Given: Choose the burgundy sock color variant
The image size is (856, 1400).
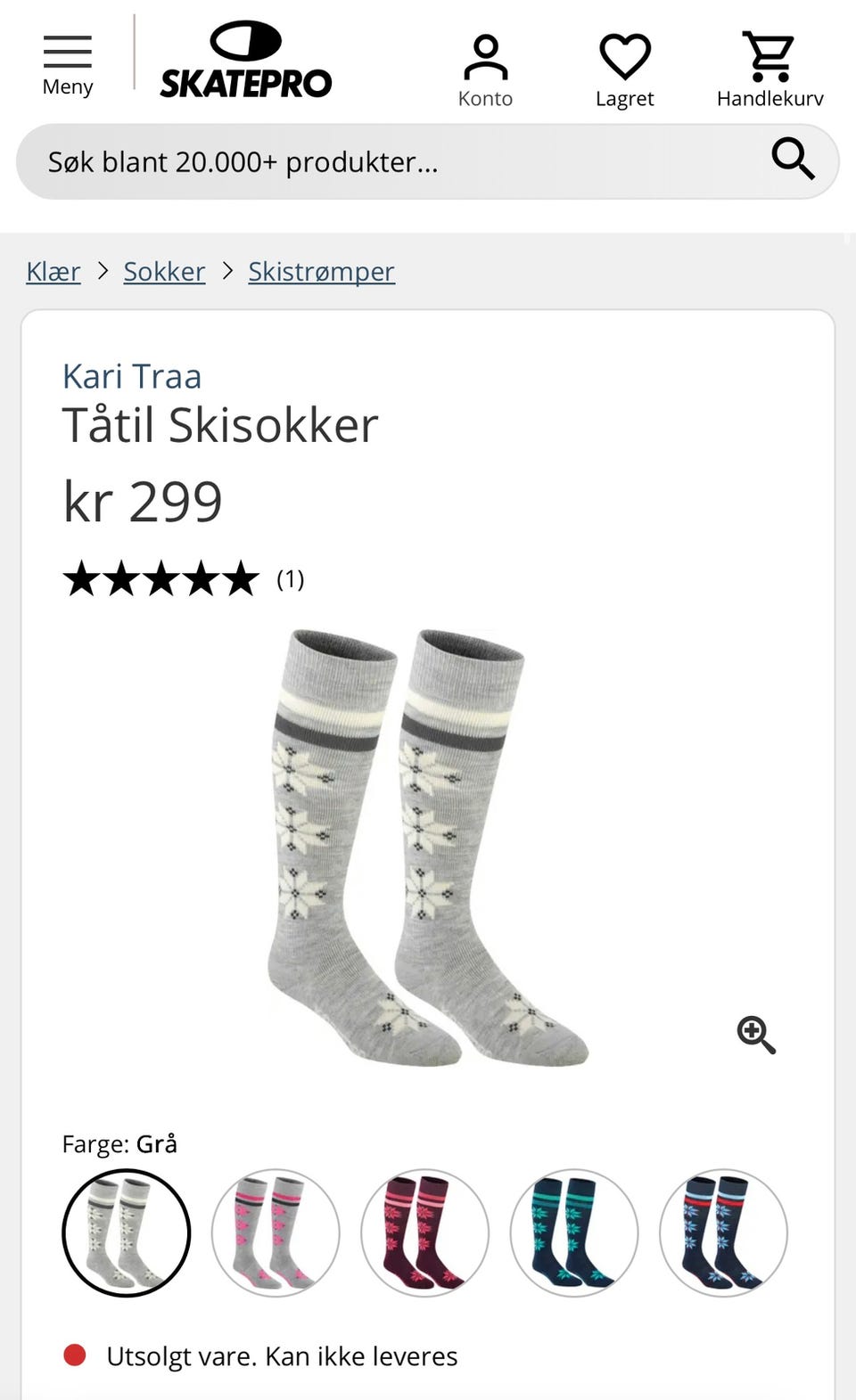Looking at the screenshot, I should (x=425, y=1232).
